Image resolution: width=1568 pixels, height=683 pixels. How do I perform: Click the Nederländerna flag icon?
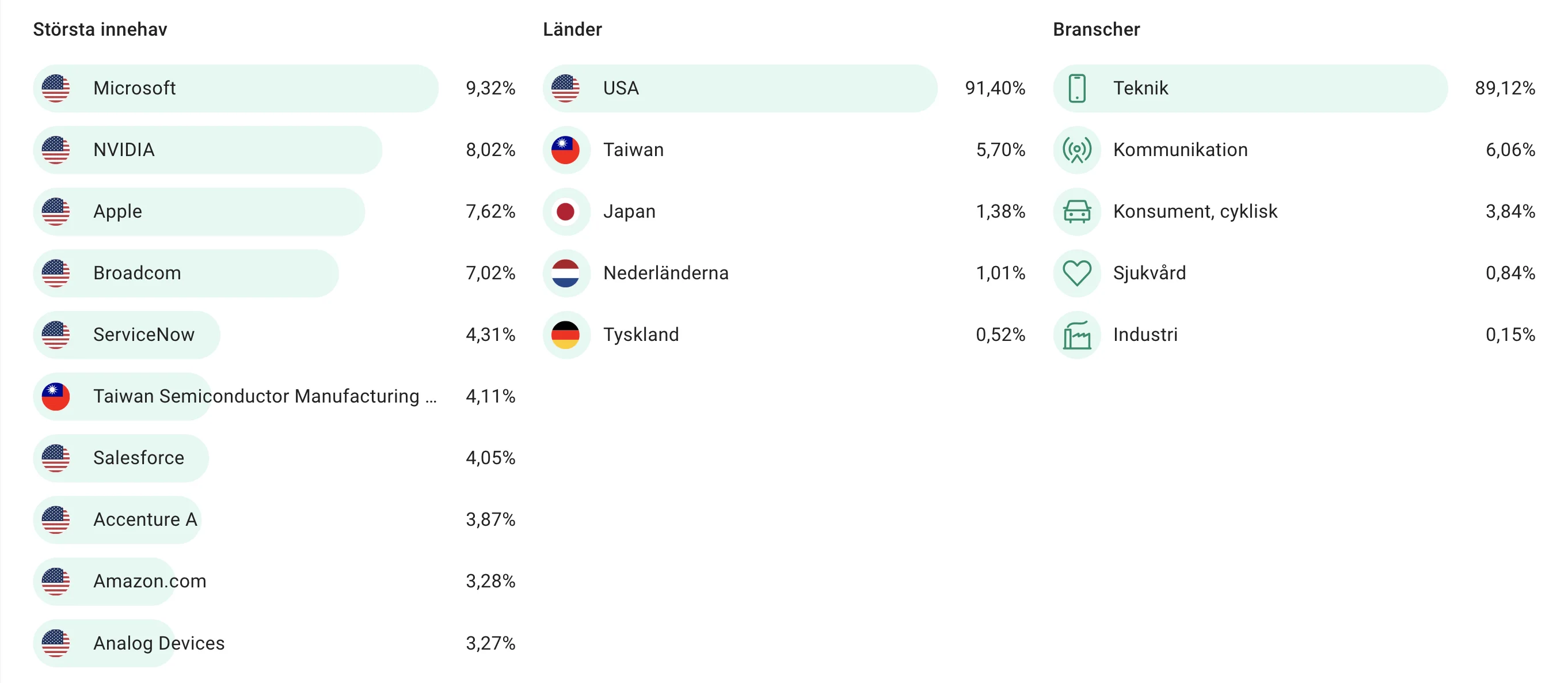565,273
